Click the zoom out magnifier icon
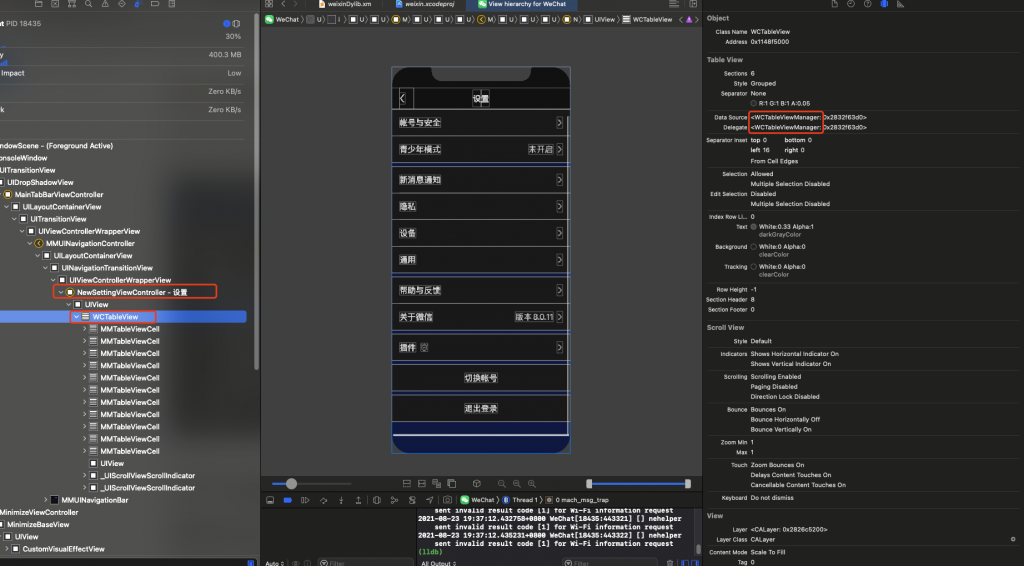The width and height of the screenshot is (1024, 566). click(x=499, y=483)
